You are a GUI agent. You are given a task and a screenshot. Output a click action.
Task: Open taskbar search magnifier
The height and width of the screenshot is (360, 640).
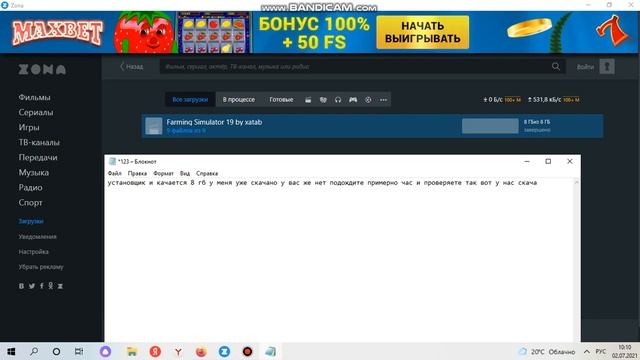pos(34,351)
